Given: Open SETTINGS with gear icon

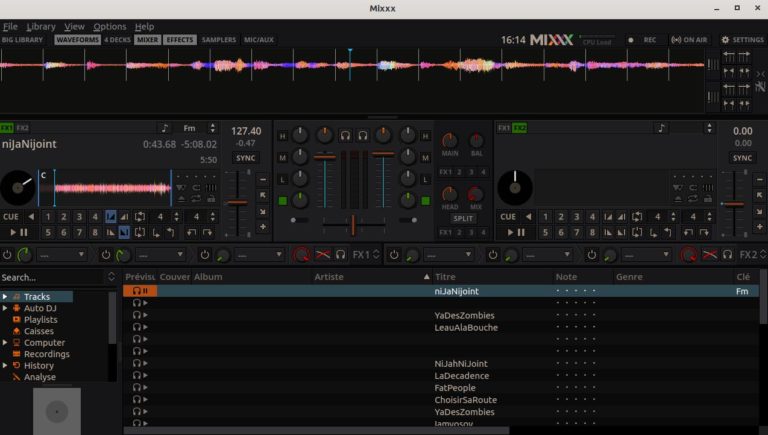Looking at the screenshot, I should point(743,40).
